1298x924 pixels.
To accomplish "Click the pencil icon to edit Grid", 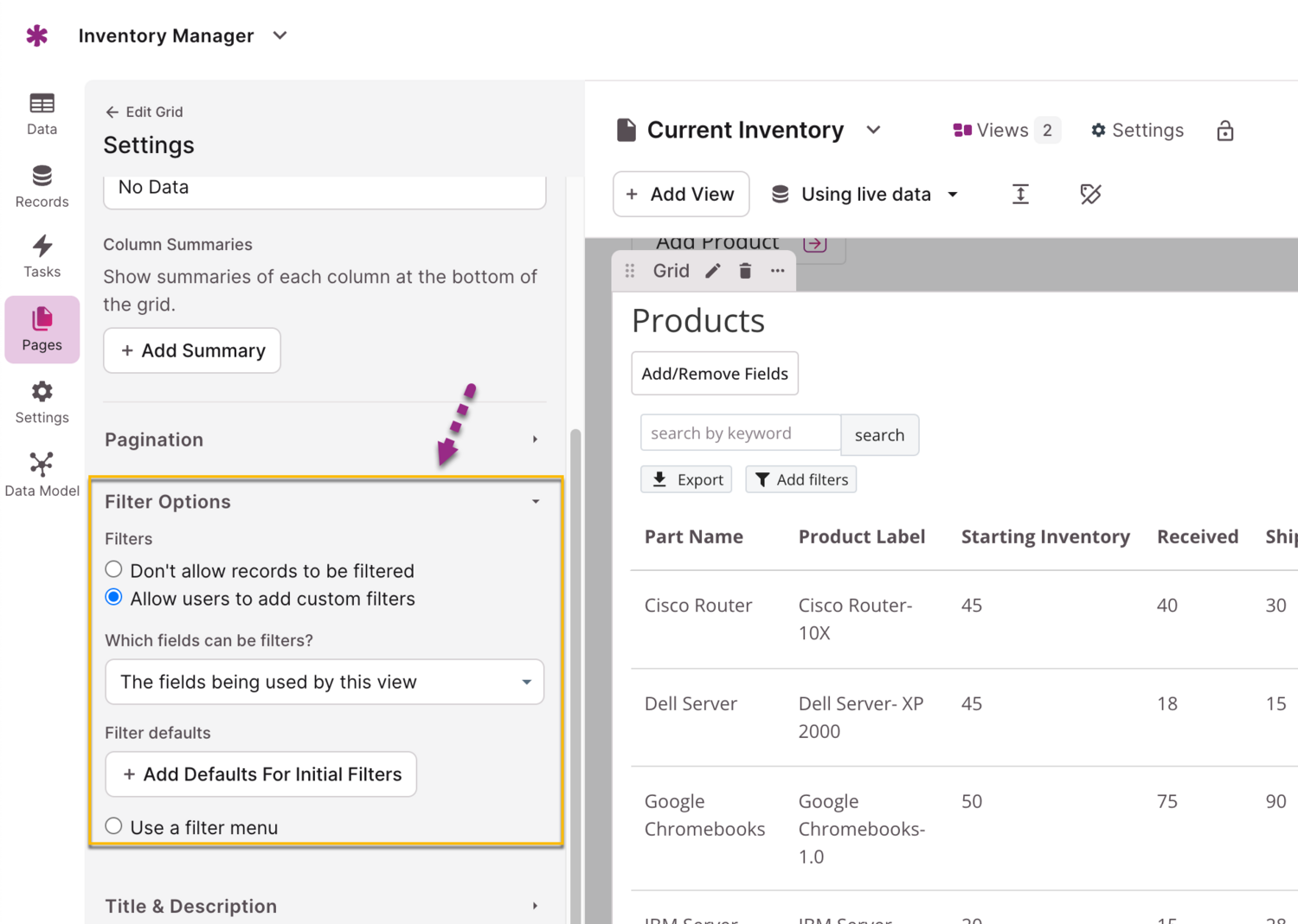I will click(x=713, y=271).
